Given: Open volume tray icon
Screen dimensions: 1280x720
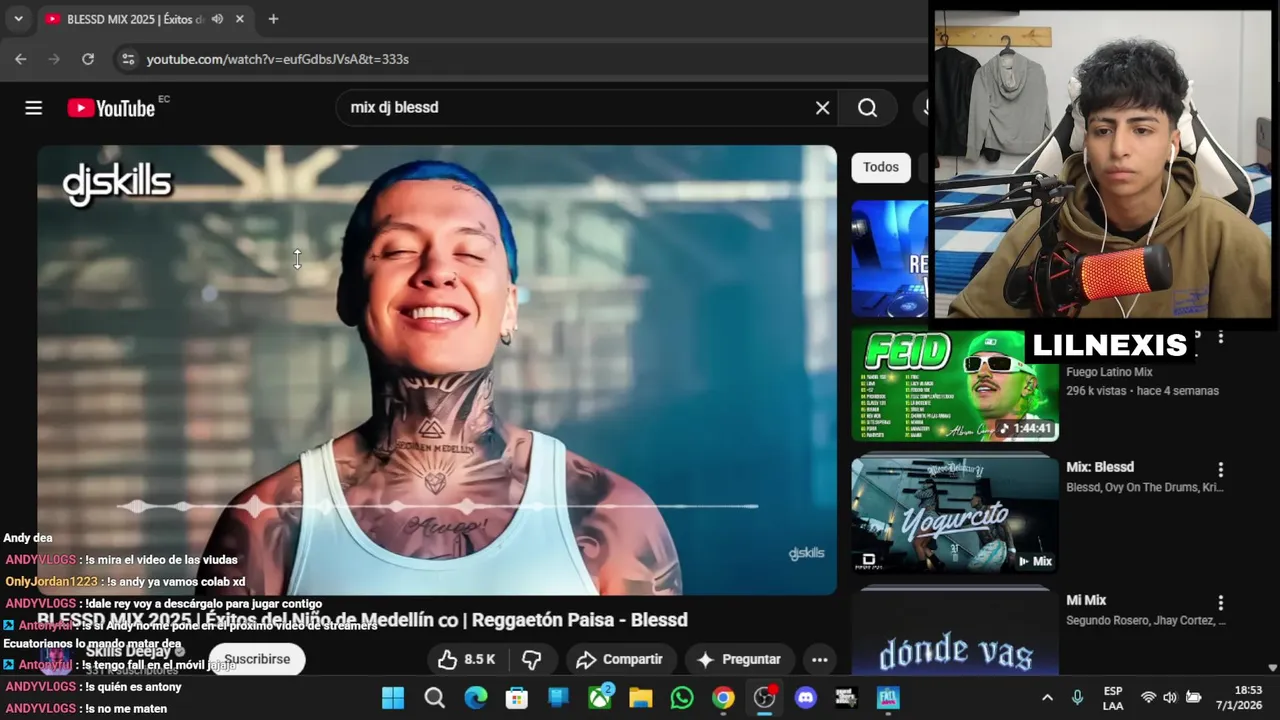Looking at the screenshot, I should [x=1170, y=698].
